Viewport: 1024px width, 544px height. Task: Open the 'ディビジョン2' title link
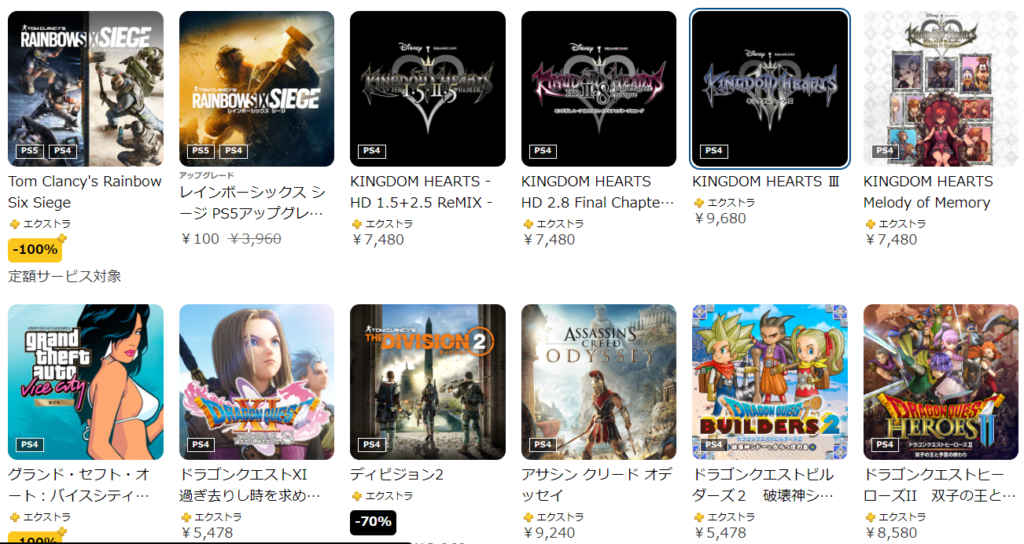point(396,475)
